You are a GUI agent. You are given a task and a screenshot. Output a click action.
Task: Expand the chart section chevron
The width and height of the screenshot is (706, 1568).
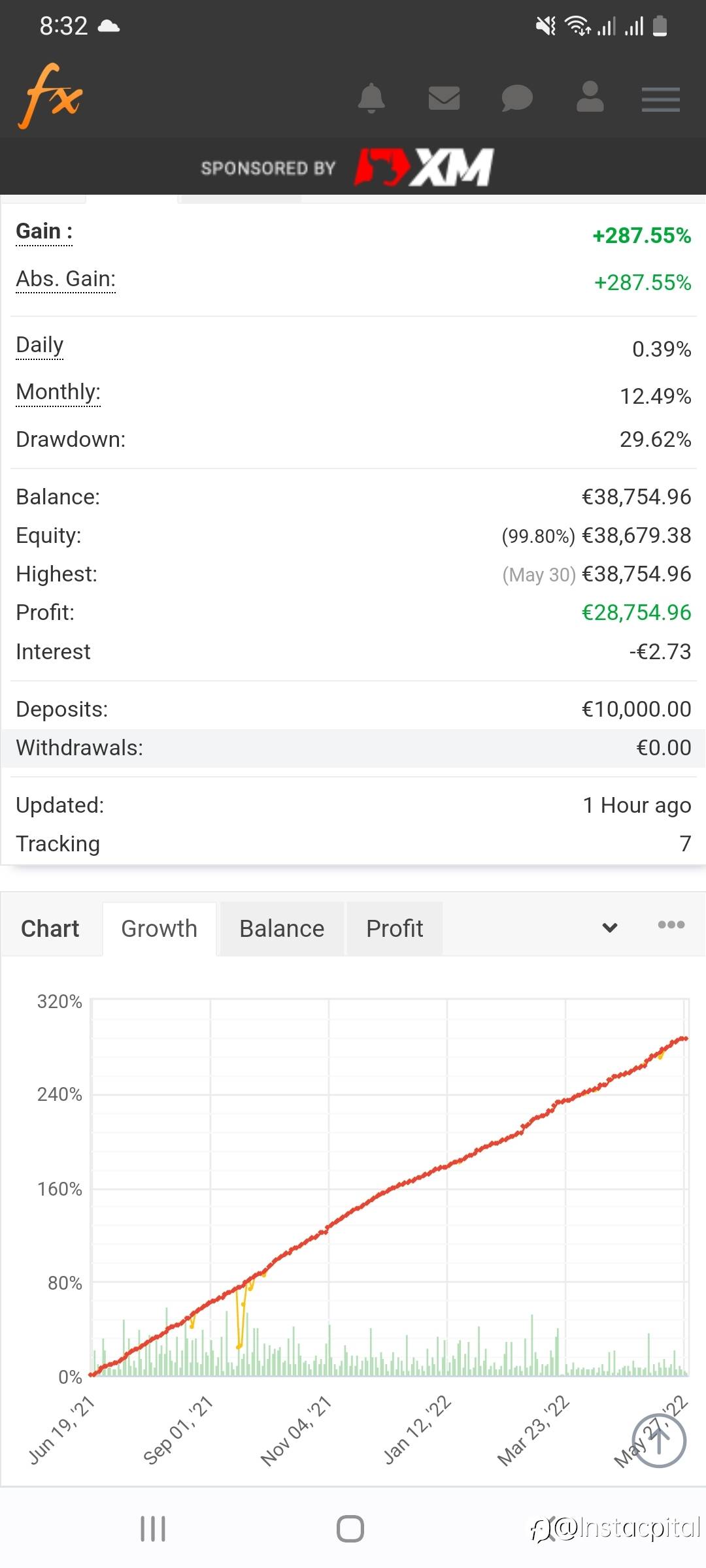(610, 928)
